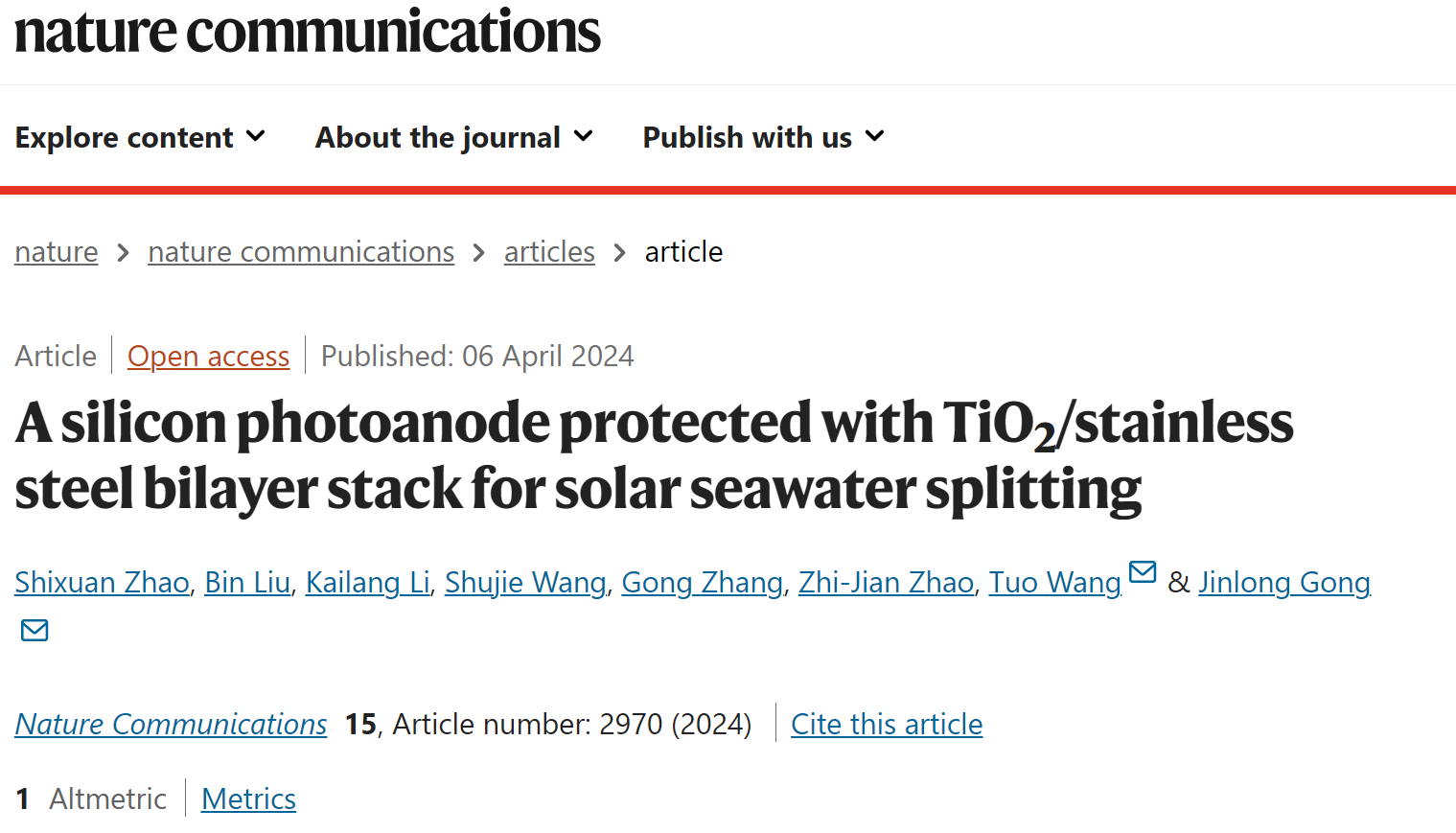
Task: Click the italic Nature Communications journal link
Action: pyautogui.click(x=171, y=724)
